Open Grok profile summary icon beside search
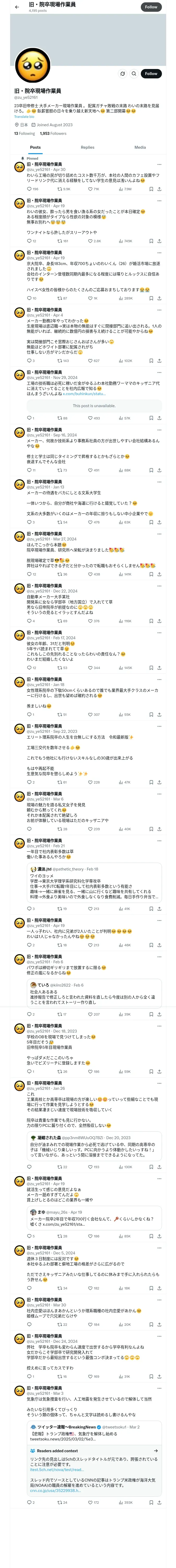The width and height of the screenshot is (176, 1568). point(122,74)
